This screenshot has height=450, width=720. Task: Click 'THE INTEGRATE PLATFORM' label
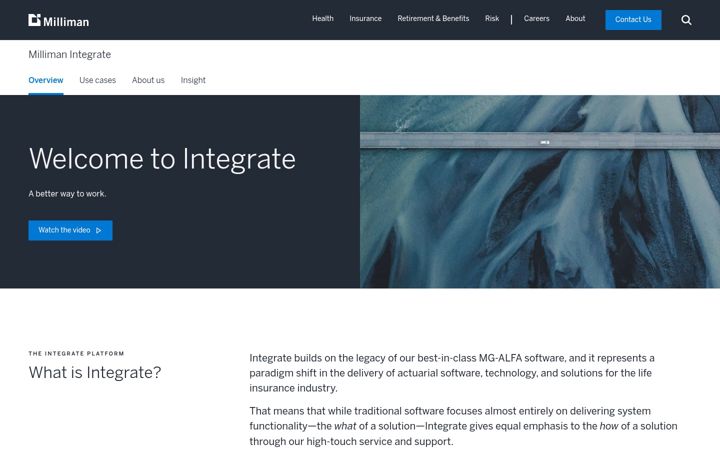point(76,353)
